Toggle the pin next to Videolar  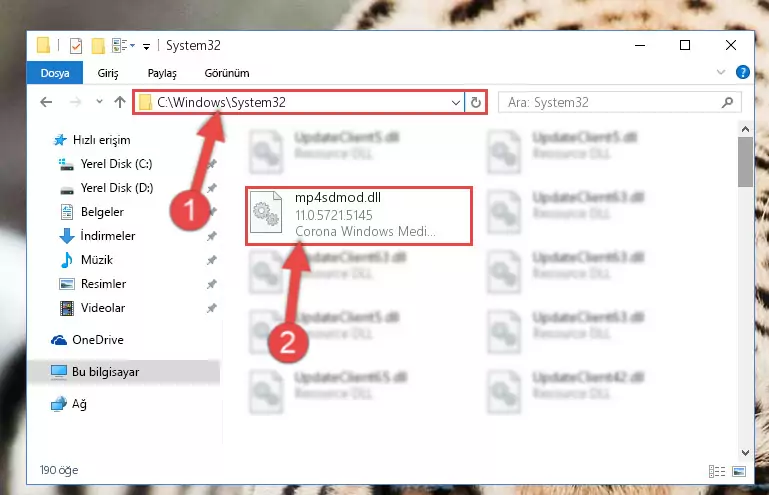pyautogui.click(x=211, y=308)
